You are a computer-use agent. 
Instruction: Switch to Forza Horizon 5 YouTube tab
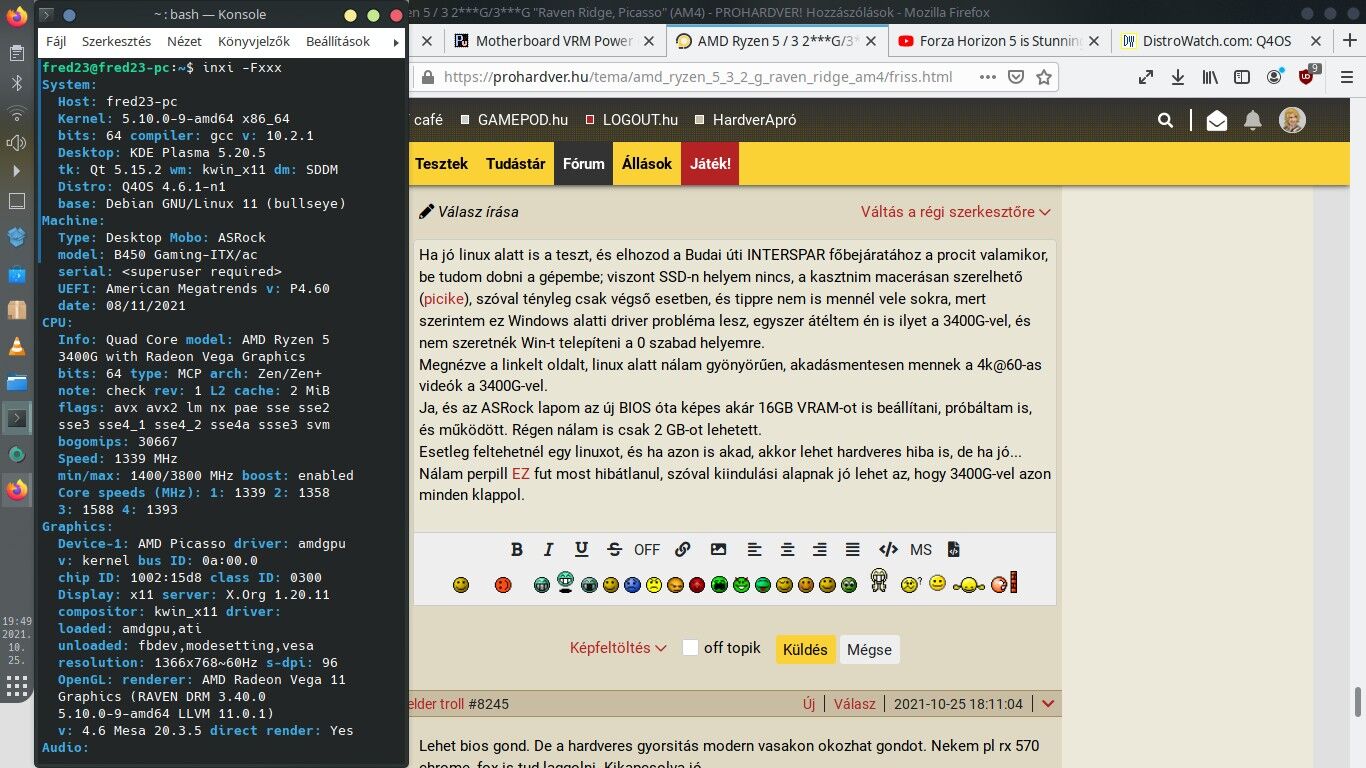(x=1000, y=41)
